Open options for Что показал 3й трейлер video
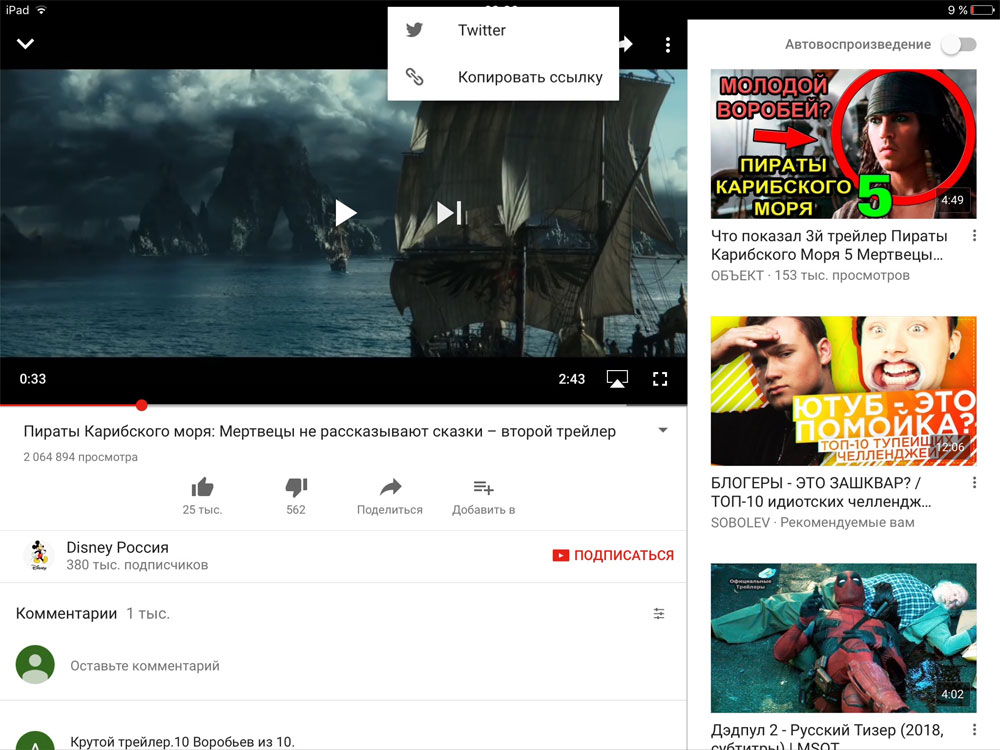1000x750 pixels. 974,236
